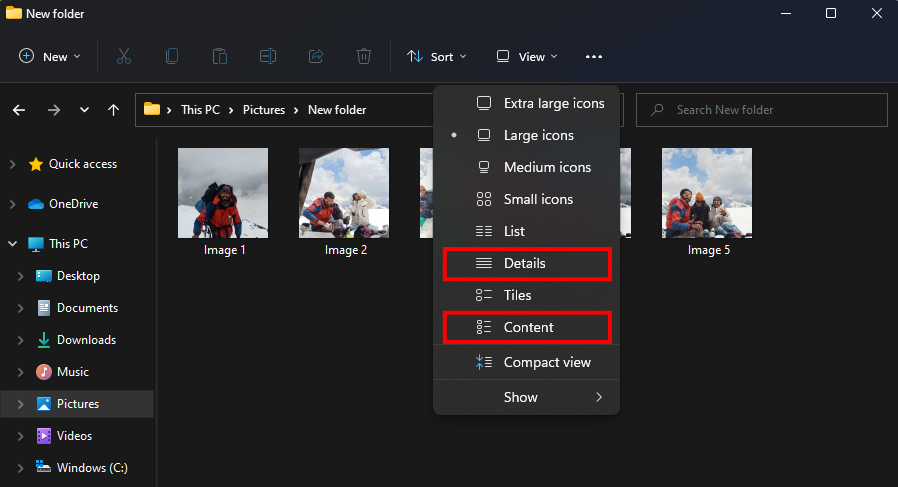This screenshot has height=487, width=898.
Task: Select Content from the View menu
Action: coord(526,327)
